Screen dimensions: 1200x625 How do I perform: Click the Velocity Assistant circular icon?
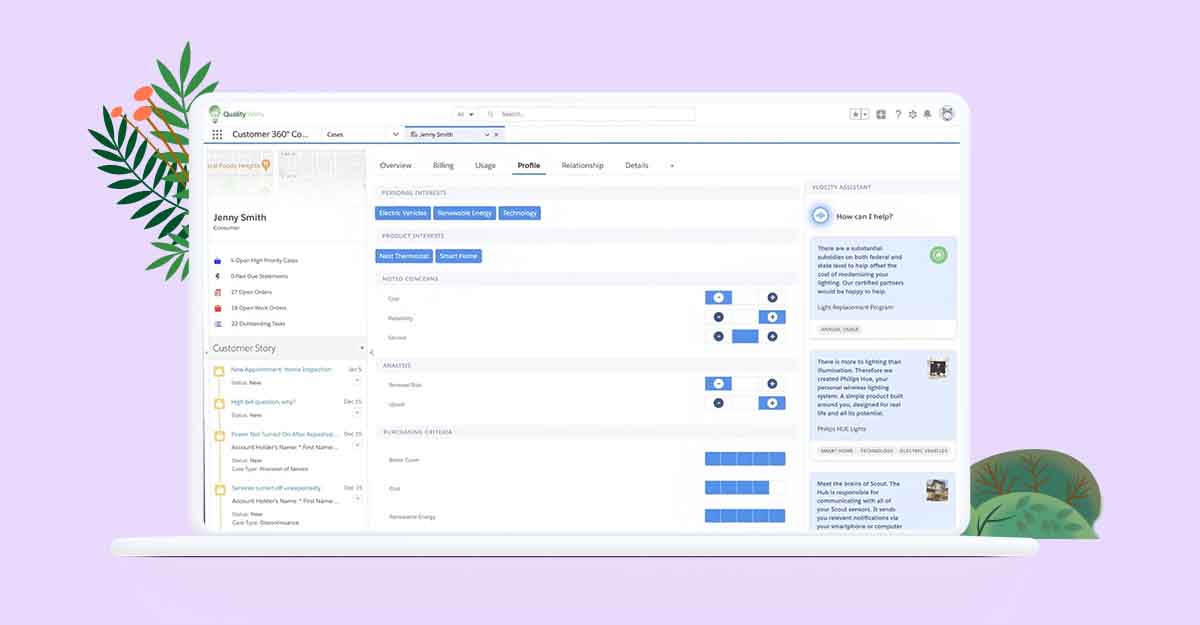pos(820,216)
